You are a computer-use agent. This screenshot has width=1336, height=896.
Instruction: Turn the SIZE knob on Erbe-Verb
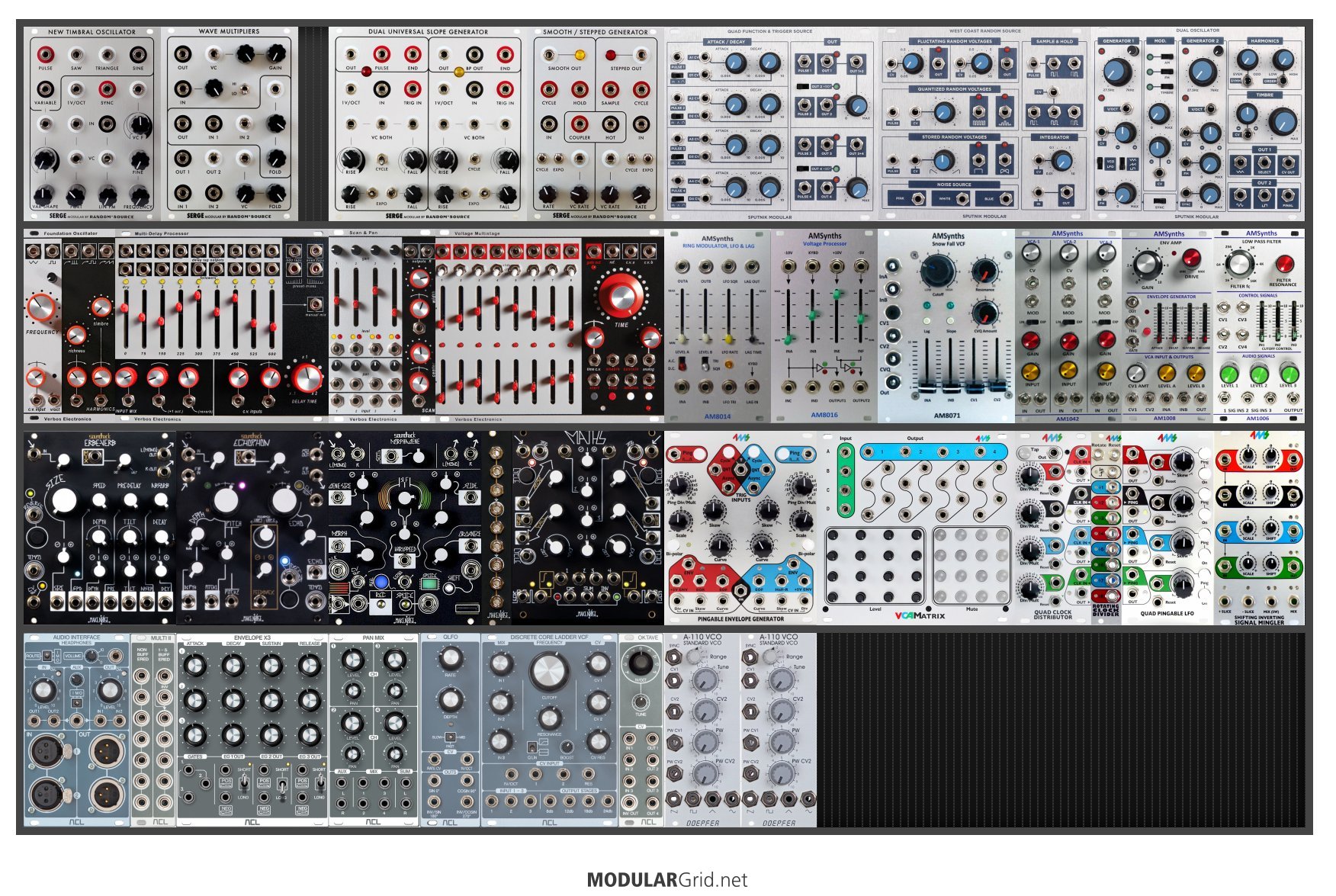pos(64,501)
